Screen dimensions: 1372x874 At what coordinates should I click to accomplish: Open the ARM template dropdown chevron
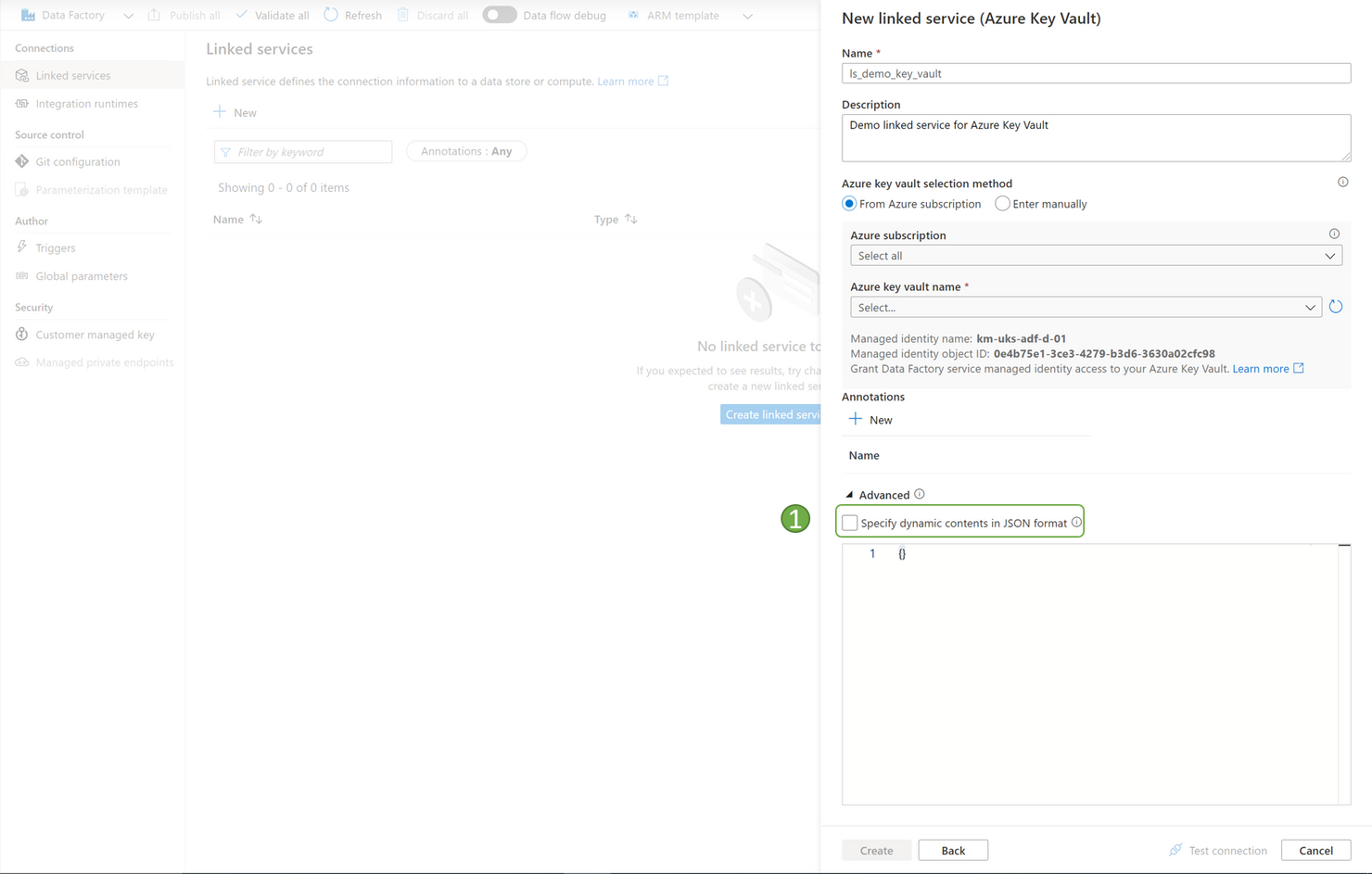(x=747, y=16)
